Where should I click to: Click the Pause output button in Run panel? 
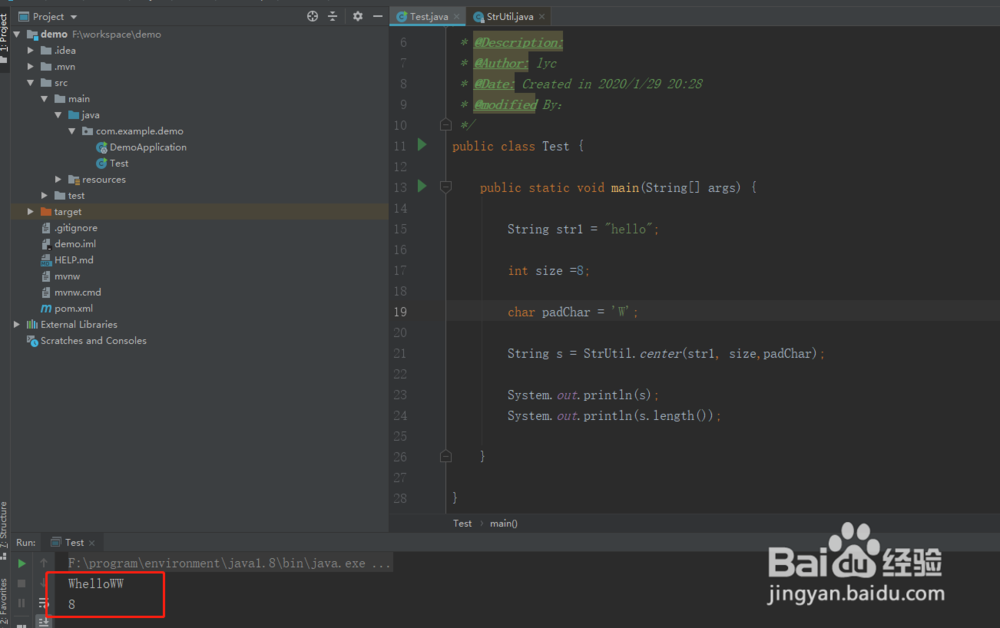click(22, 602)
